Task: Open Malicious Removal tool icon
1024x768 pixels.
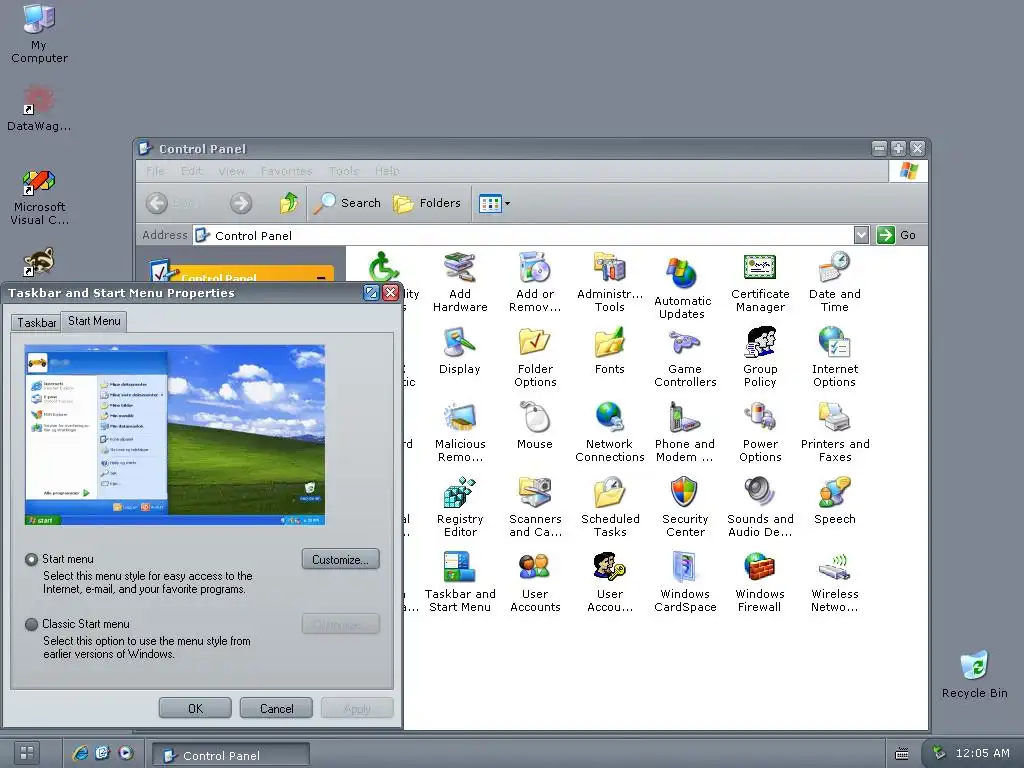Action: tap(460, 432)
